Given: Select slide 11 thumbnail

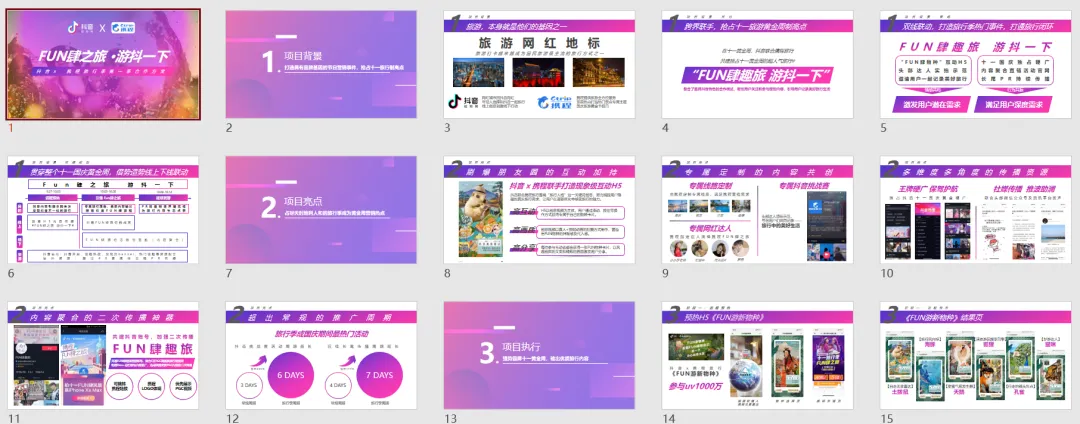Looking at the screenshot, I should pyautogui.click(x=103, y=355).
